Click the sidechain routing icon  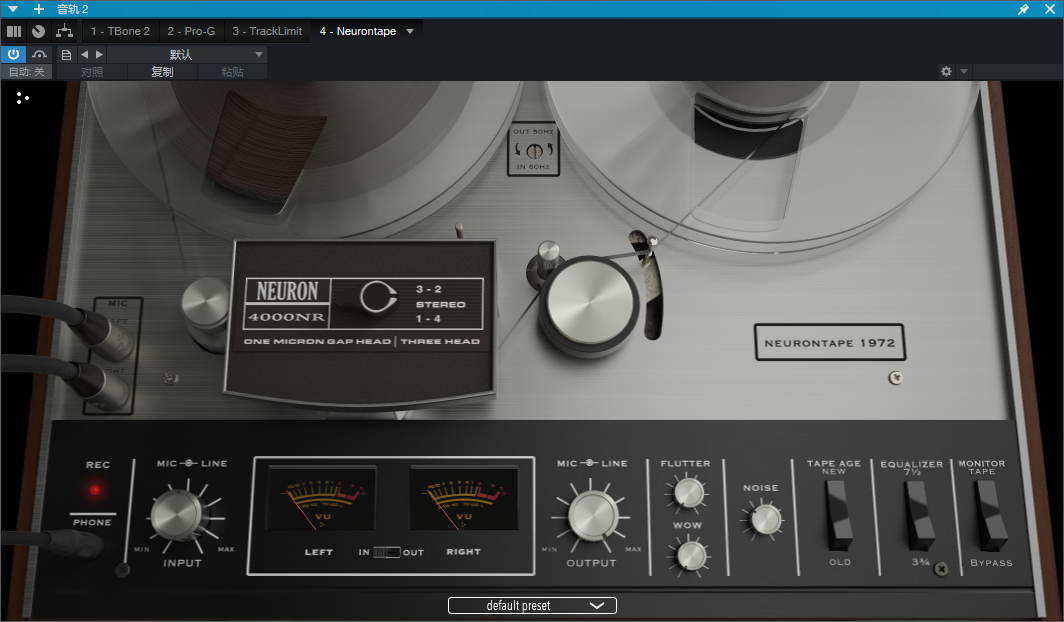[x=64, y=31]
